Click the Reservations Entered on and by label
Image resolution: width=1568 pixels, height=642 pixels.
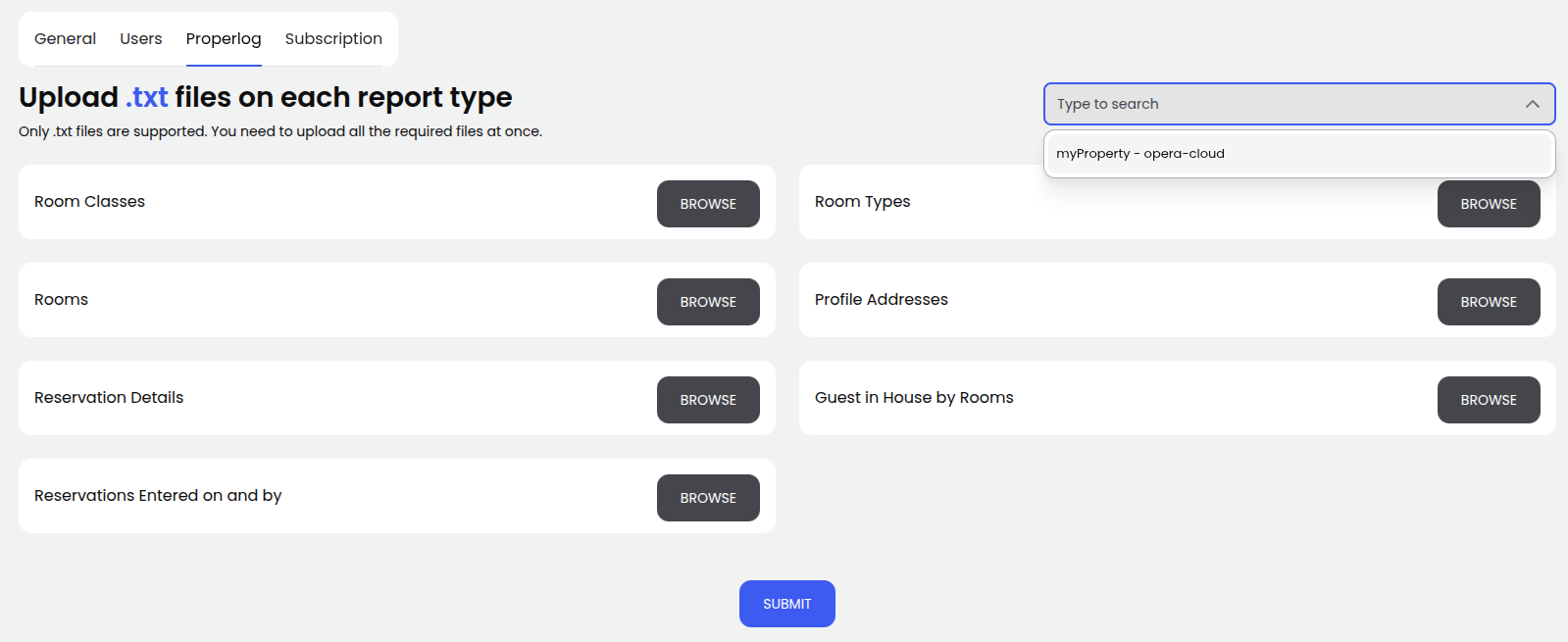coord(158,496)
